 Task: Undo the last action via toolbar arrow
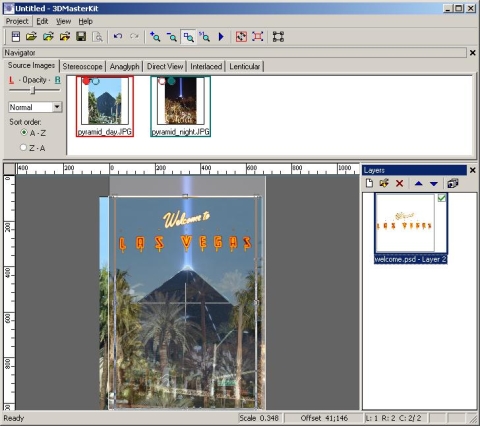[x=118, y=36]
